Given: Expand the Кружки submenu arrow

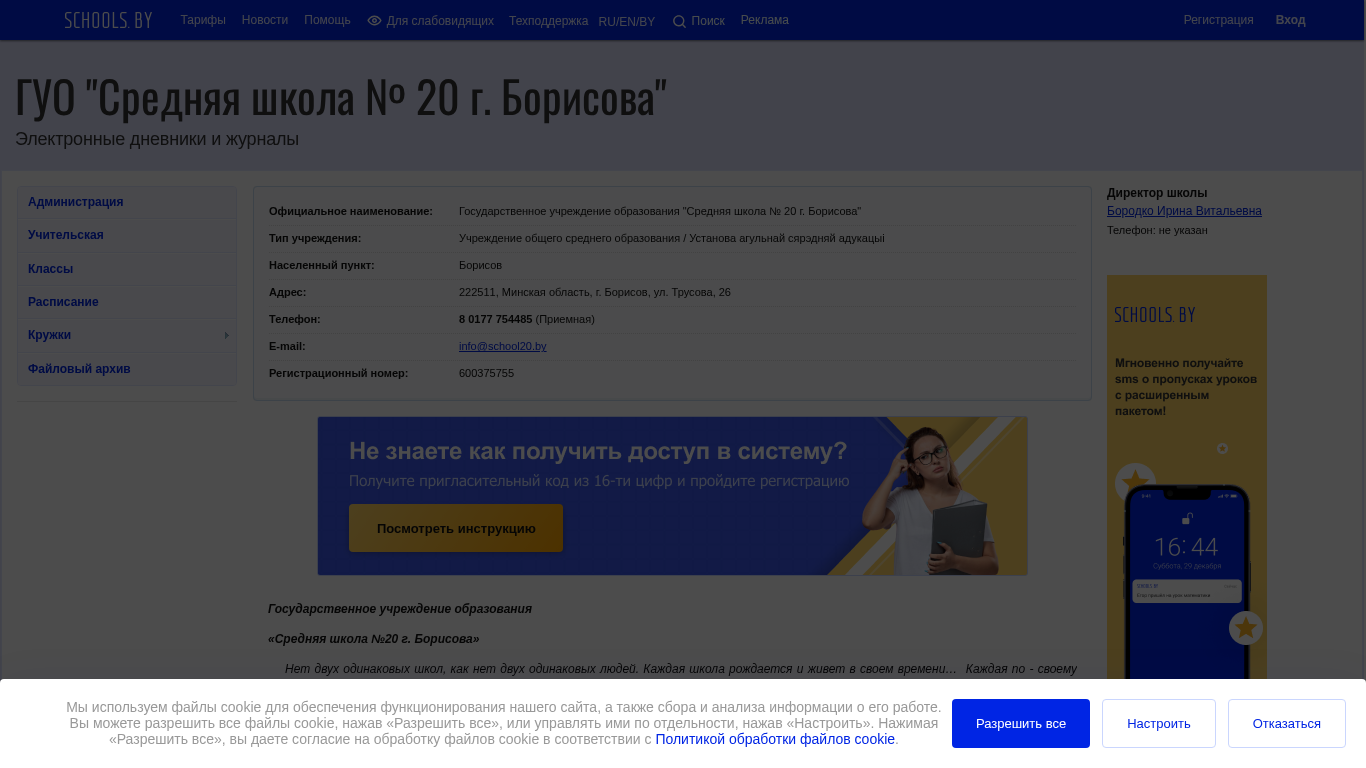Looking at the screenshot, I should [227, 335].
